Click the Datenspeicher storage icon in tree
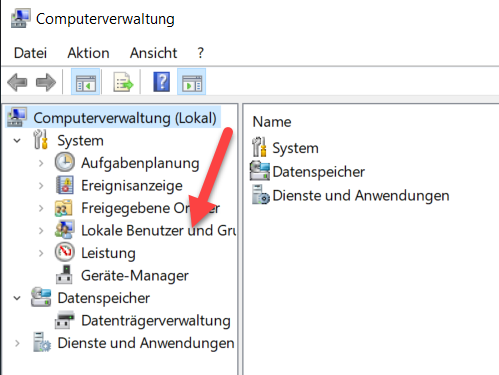The image size is (499, 375). click(41, 297)
